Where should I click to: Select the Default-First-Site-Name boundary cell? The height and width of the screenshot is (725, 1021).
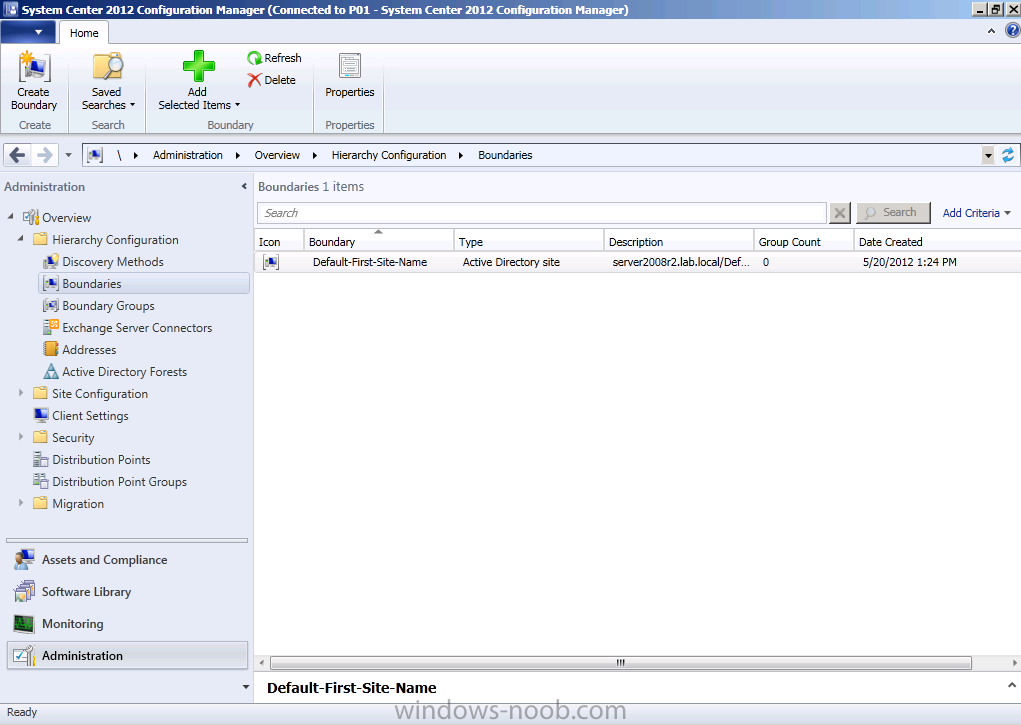point(370,262)
